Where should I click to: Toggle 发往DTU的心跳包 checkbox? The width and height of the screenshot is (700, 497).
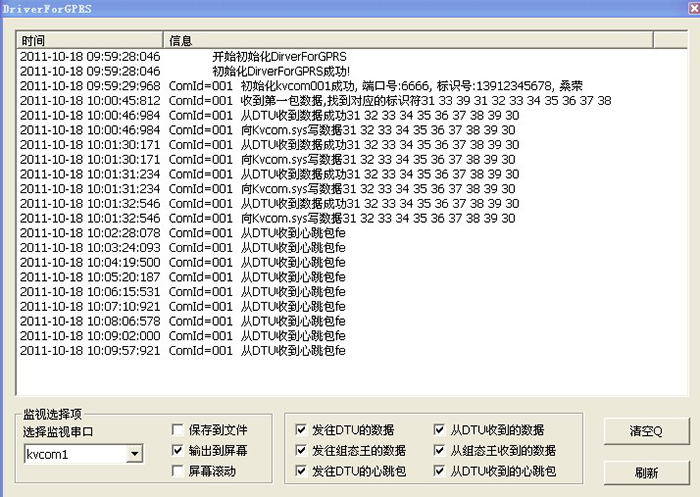(x=302, y=470)
